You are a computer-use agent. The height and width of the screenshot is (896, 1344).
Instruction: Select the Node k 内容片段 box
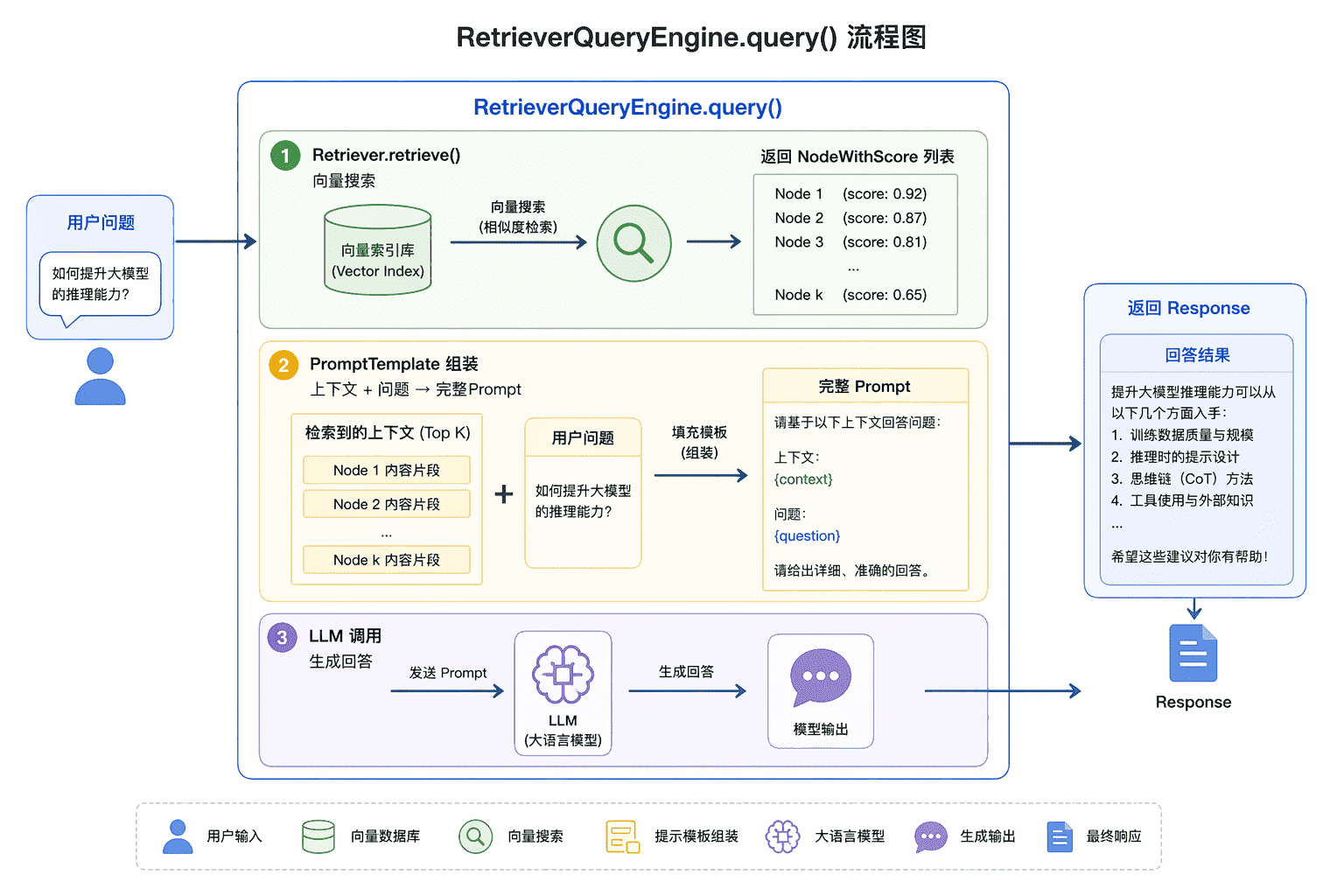click(386, 560)
